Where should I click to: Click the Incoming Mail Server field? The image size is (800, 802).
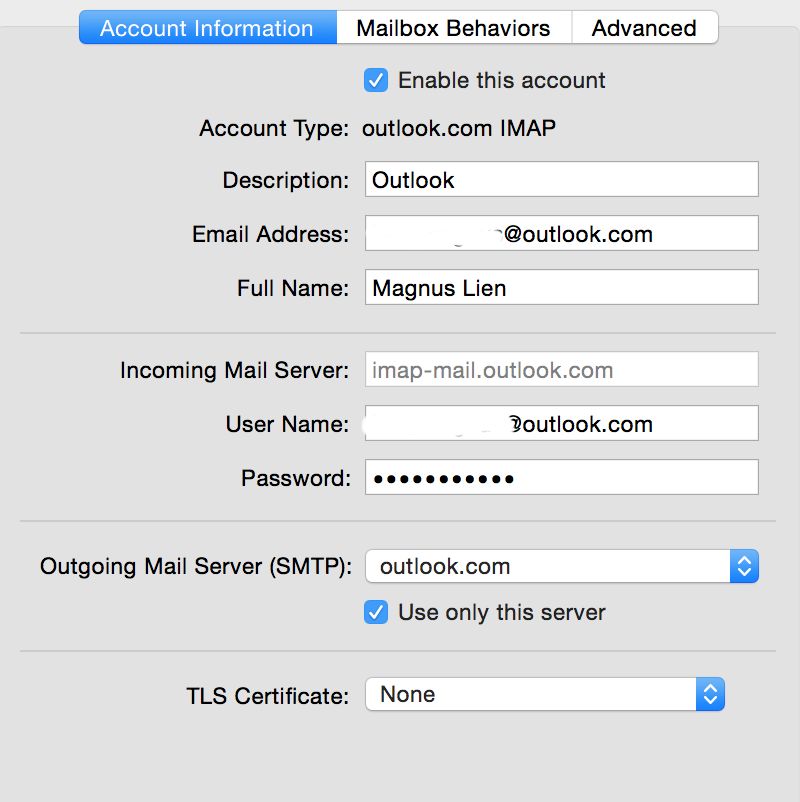562,369
